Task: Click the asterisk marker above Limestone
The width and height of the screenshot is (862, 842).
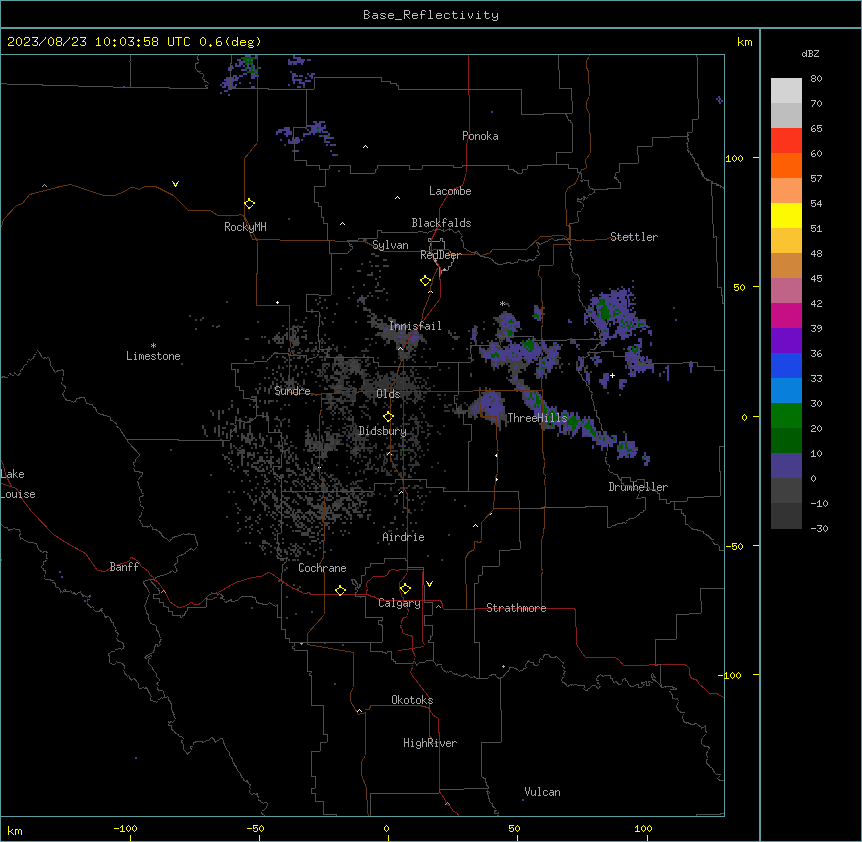Action: coord(153,346)
